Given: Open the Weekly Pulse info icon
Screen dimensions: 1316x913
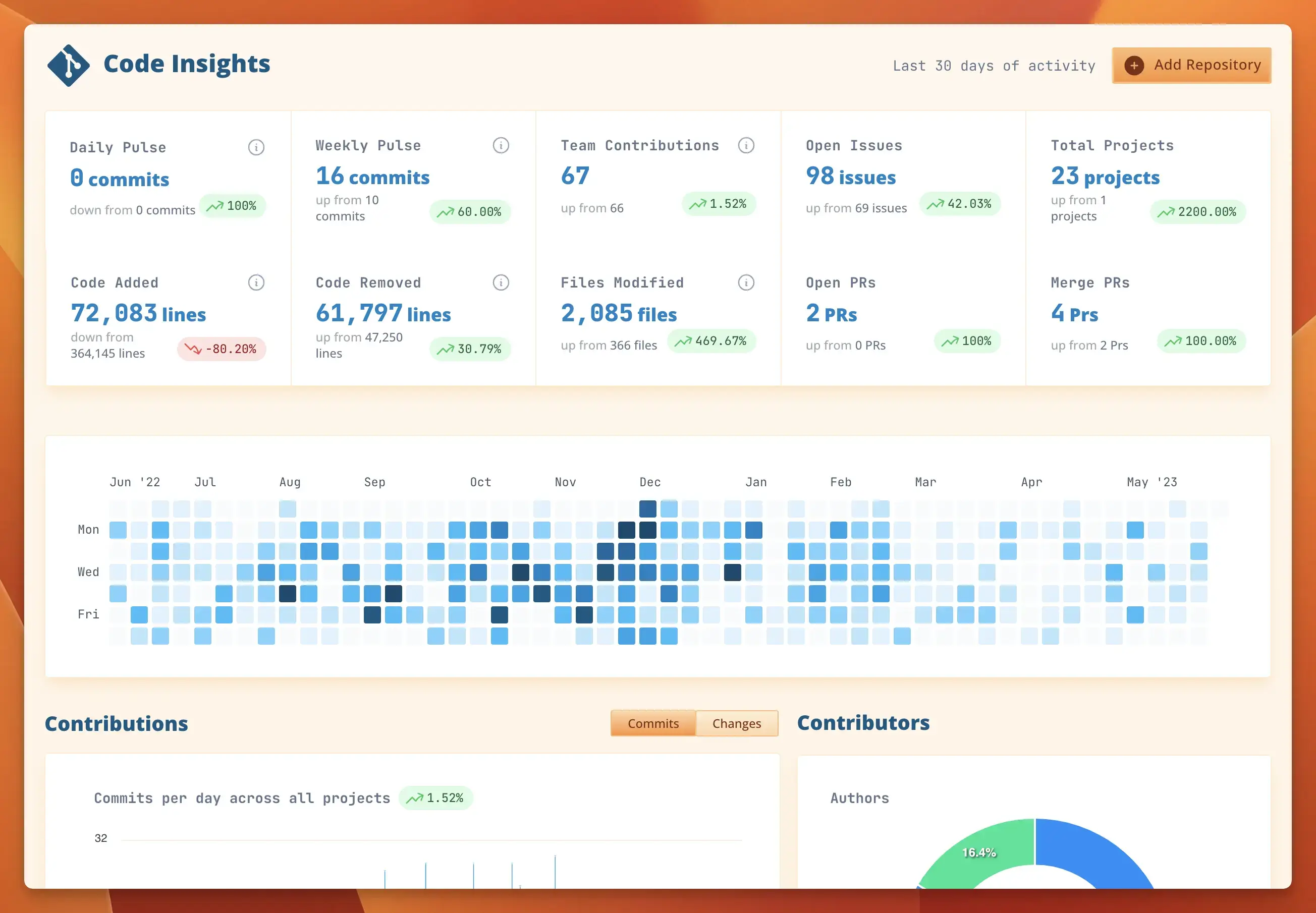Looking at the screenshot, I should coord(501,145).
